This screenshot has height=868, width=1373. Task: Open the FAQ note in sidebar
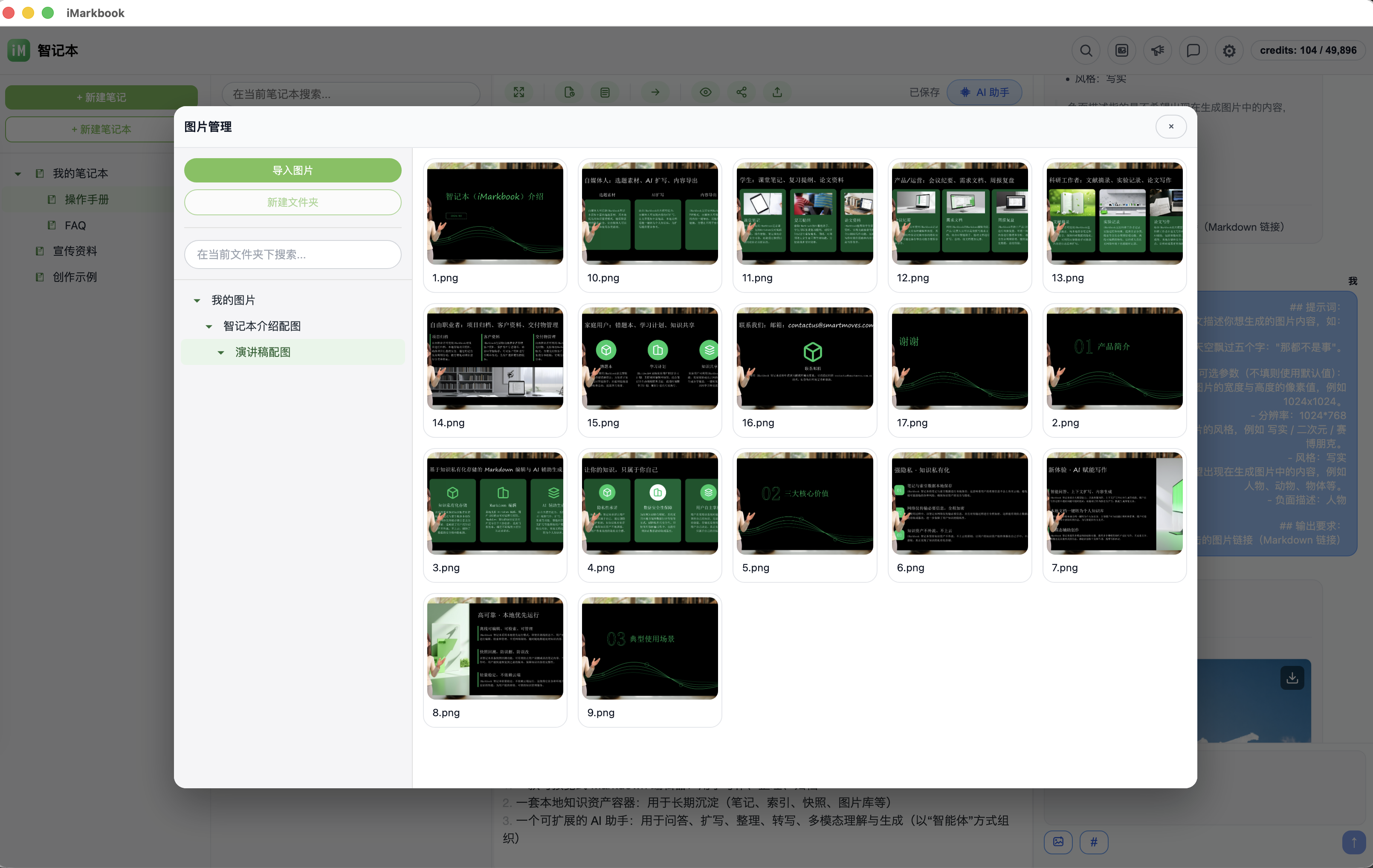point(75,226)
